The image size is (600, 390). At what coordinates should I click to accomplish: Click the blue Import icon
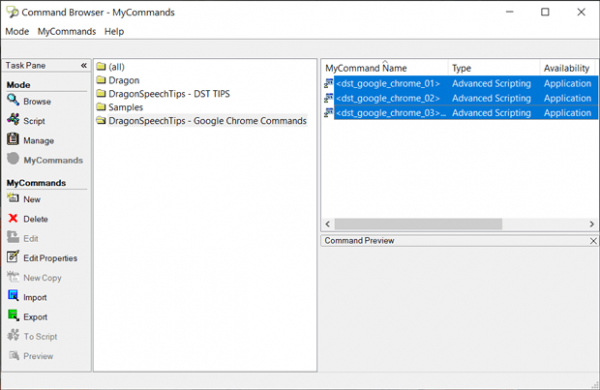[x=13, y=296]
